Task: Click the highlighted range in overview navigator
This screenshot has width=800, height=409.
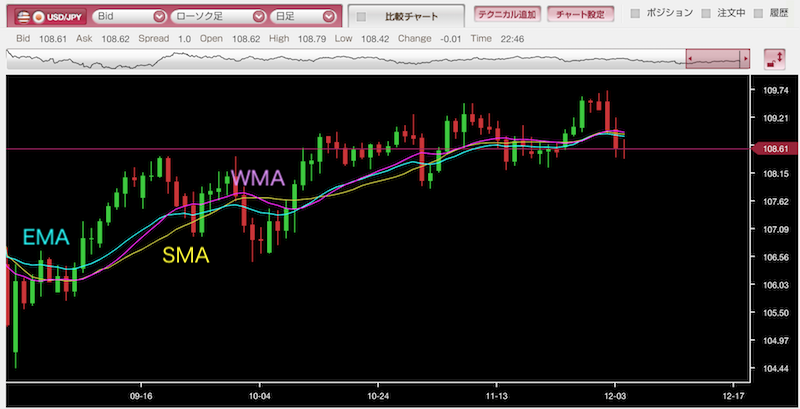Action: click(715, 60)
